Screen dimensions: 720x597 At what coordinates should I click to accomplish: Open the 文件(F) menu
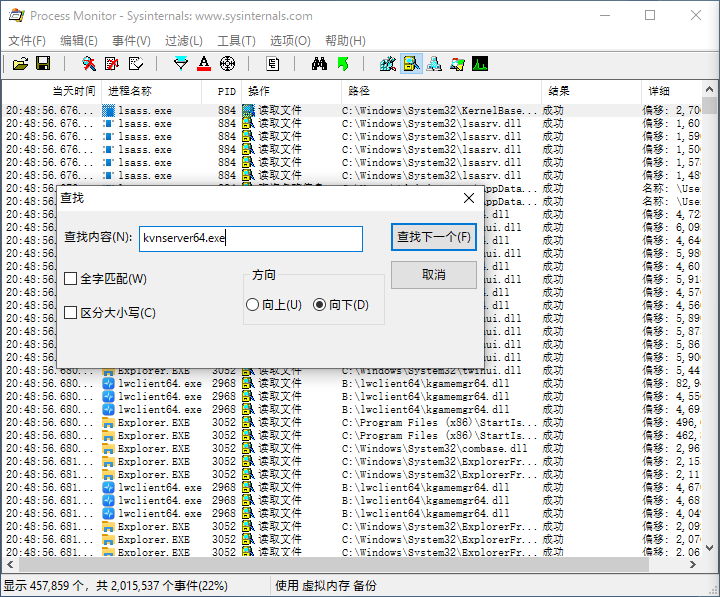coord(27,41)
